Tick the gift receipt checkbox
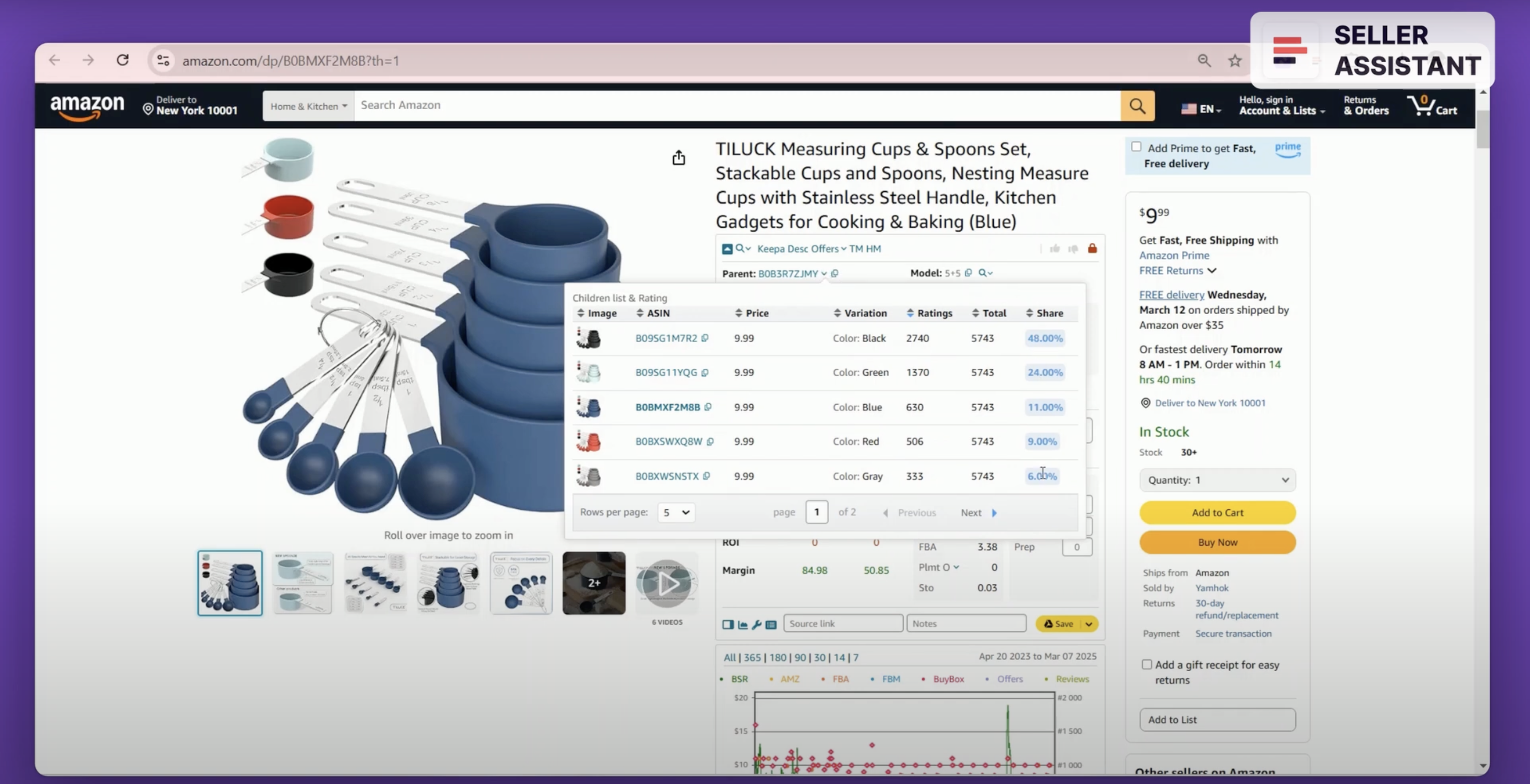The height and width of the screenshot is (784, 1530). click(1146, 665)
